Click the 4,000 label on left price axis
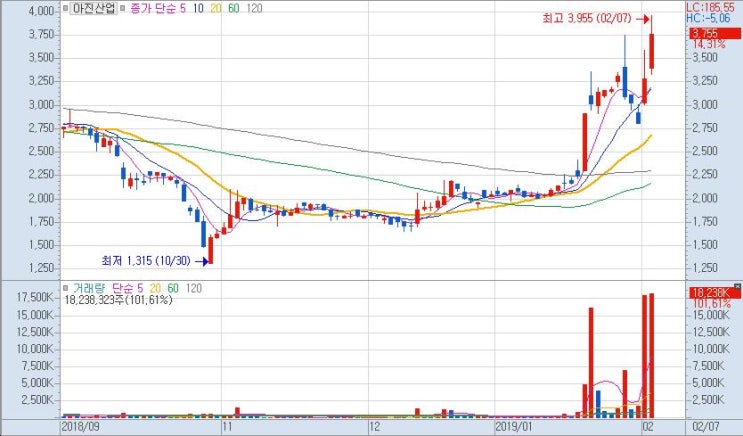The image size is (743, 436). pos(41,10)
